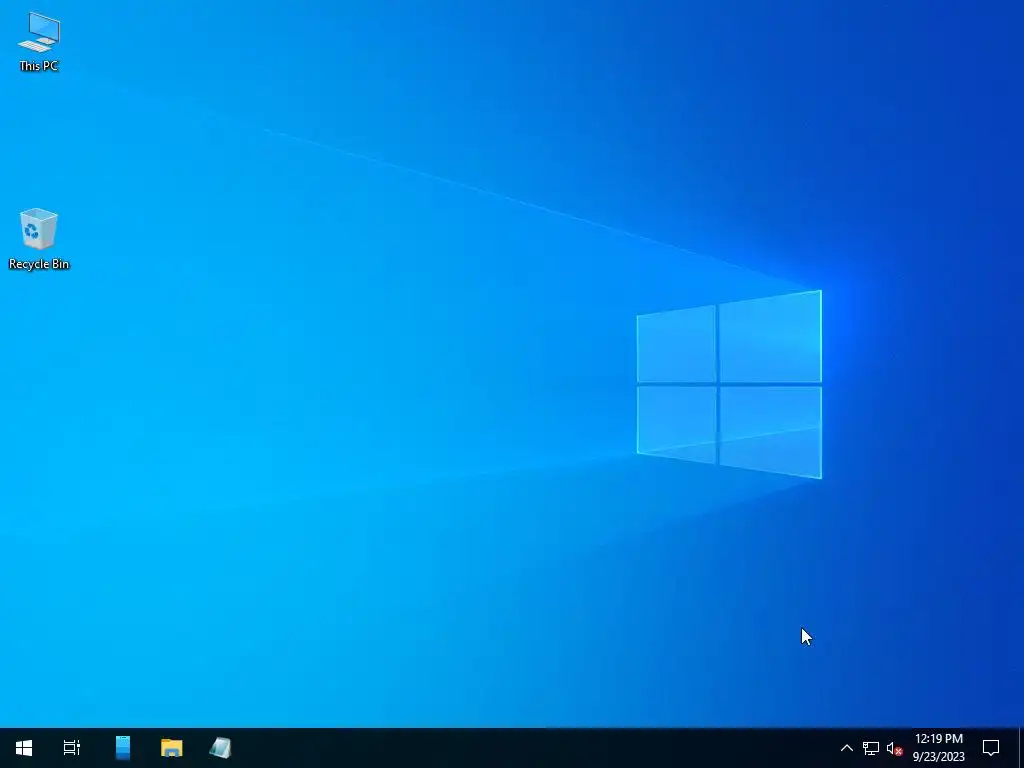The height and width of the screenshot is (768, 1024).
Task: Click the Show Desktop sliver
Action: click(x=1021, y=748)
